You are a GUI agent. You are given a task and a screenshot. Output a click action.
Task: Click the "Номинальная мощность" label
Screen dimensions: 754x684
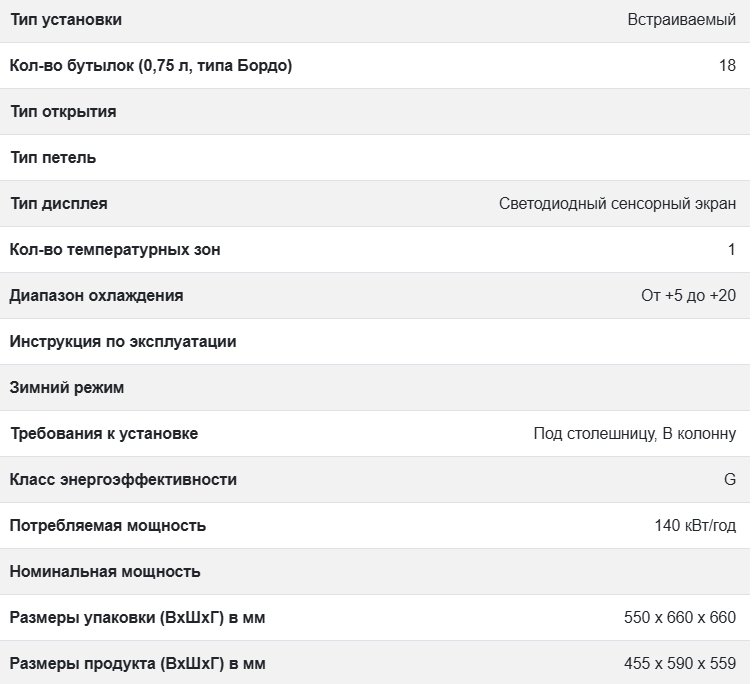[105, 572]
